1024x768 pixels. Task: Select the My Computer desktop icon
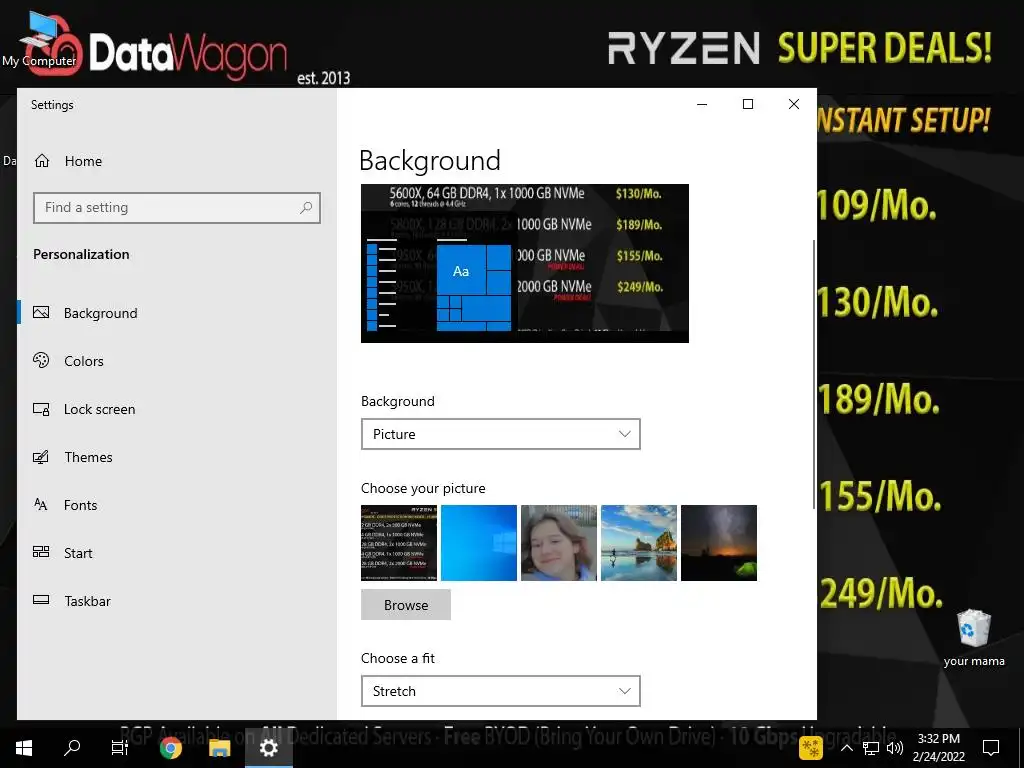click(39, 40)
